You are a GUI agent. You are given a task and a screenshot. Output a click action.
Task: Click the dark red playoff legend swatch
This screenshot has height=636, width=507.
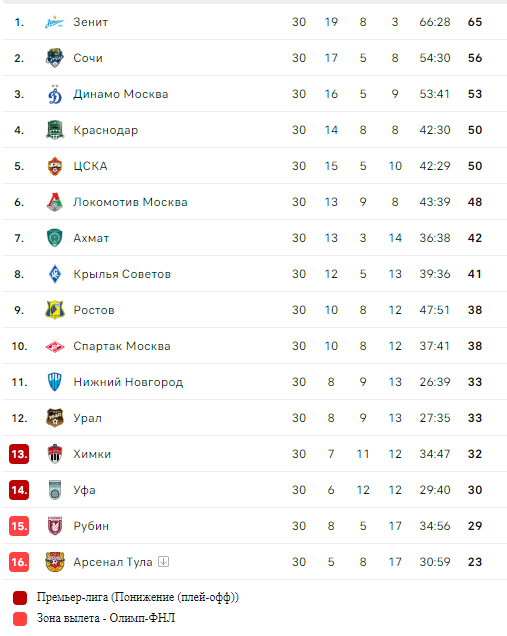point(20,597)
